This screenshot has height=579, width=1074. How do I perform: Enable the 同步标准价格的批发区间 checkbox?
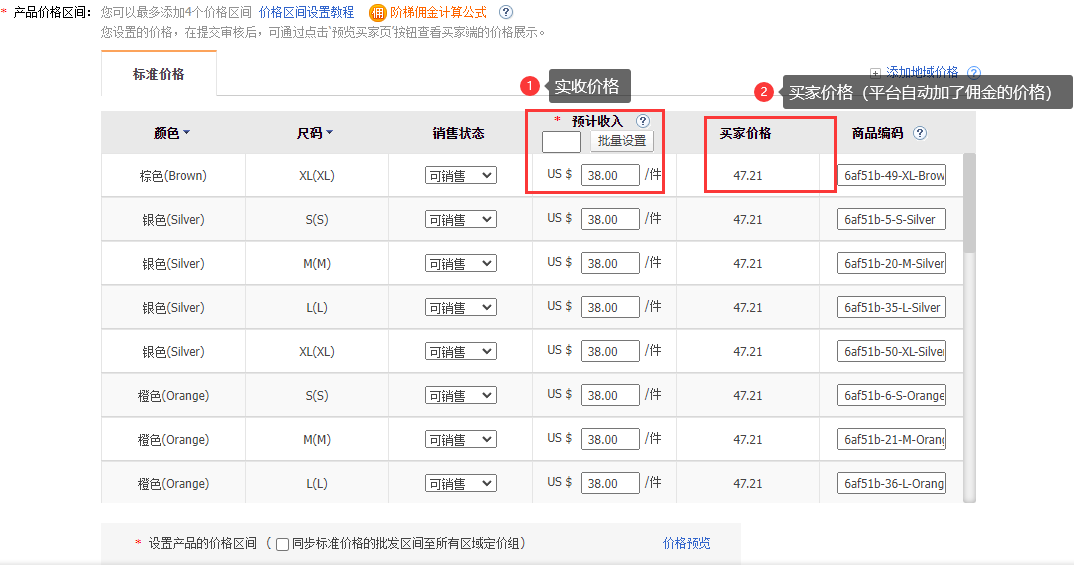281,544
